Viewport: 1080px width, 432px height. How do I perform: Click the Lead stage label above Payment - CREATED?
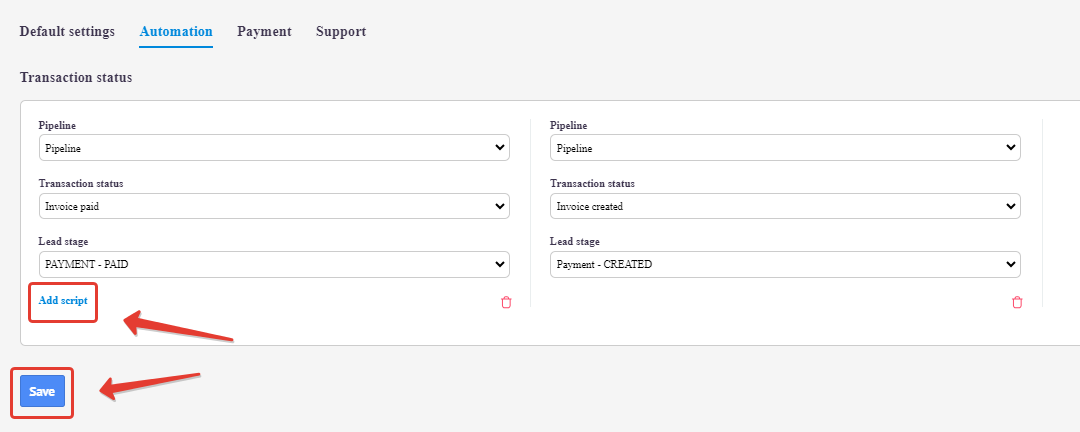574,242
